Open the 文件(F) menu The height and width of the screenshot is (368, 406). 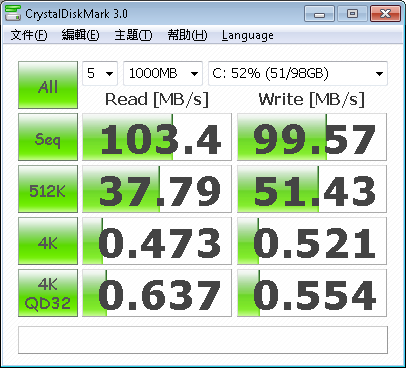[x=29, y=35]
